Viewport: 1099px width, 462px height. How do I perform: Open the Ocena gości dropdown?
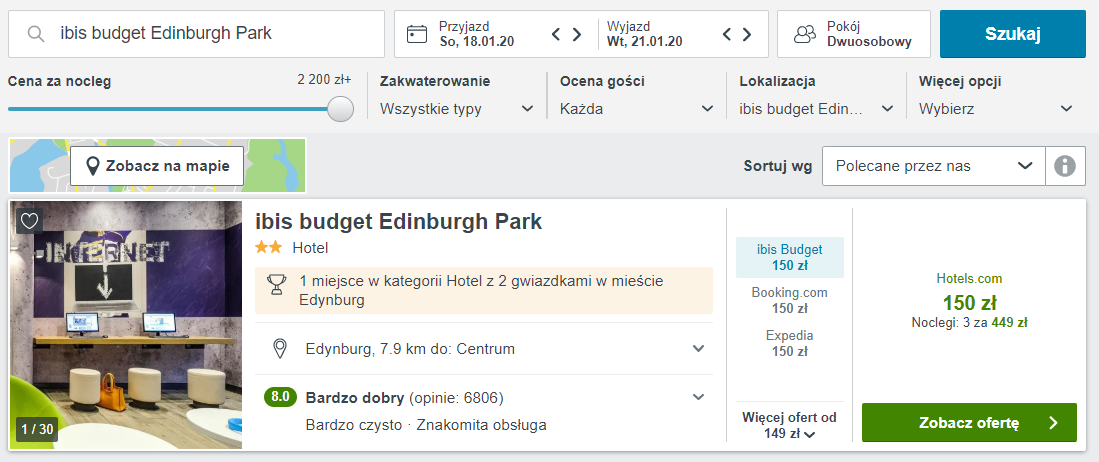pos(636,109)
